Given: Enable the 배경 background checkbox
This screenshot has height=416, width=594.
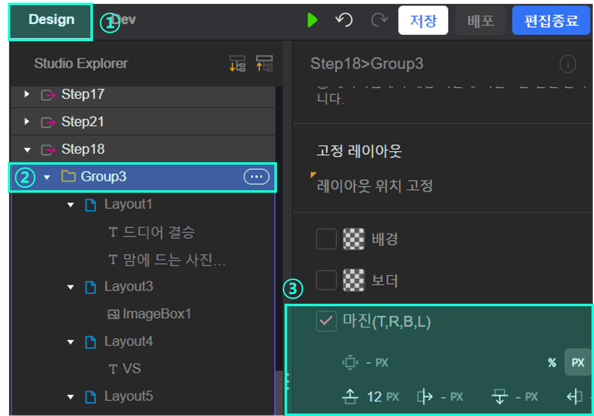Looking at the screenshot, I should pyautogui.click(x=326, y=239).
